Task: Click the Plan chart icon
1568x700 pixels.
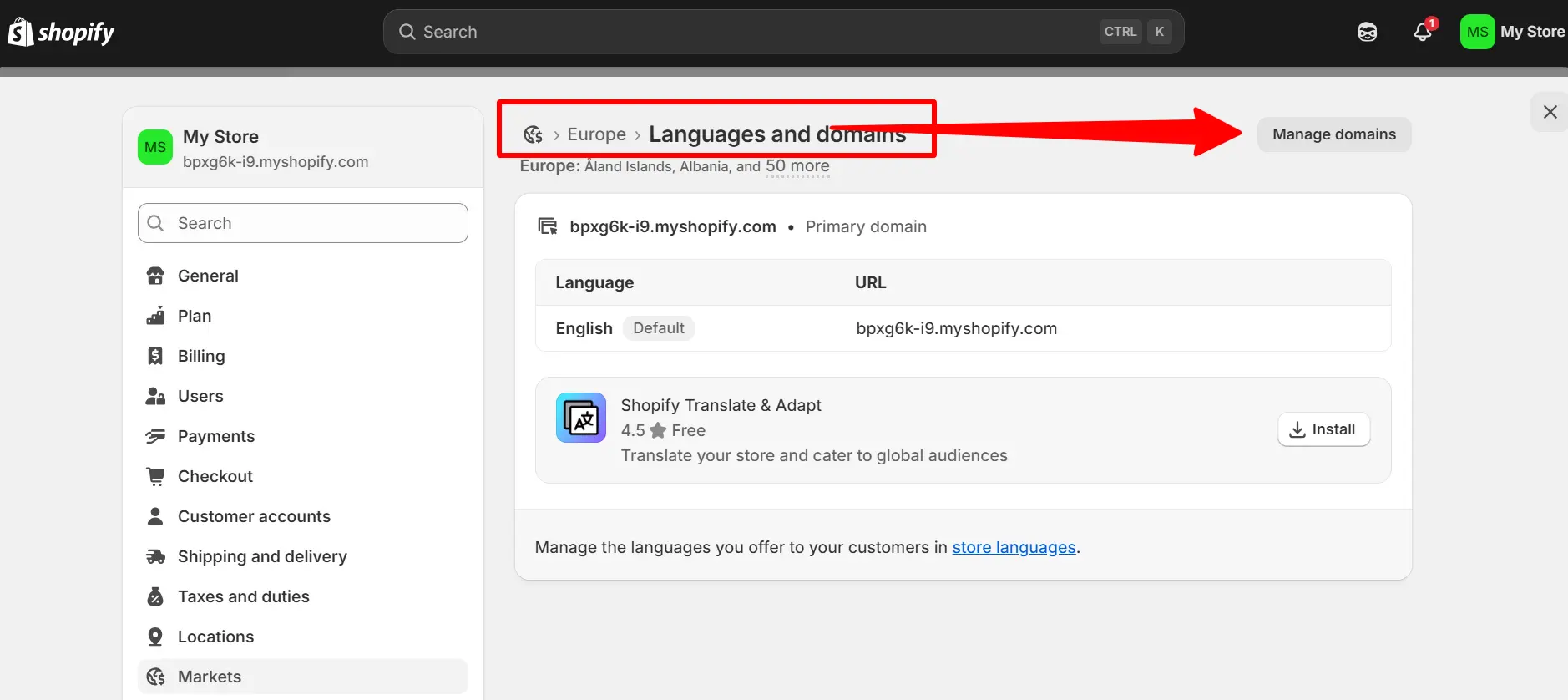Action: 155,316
